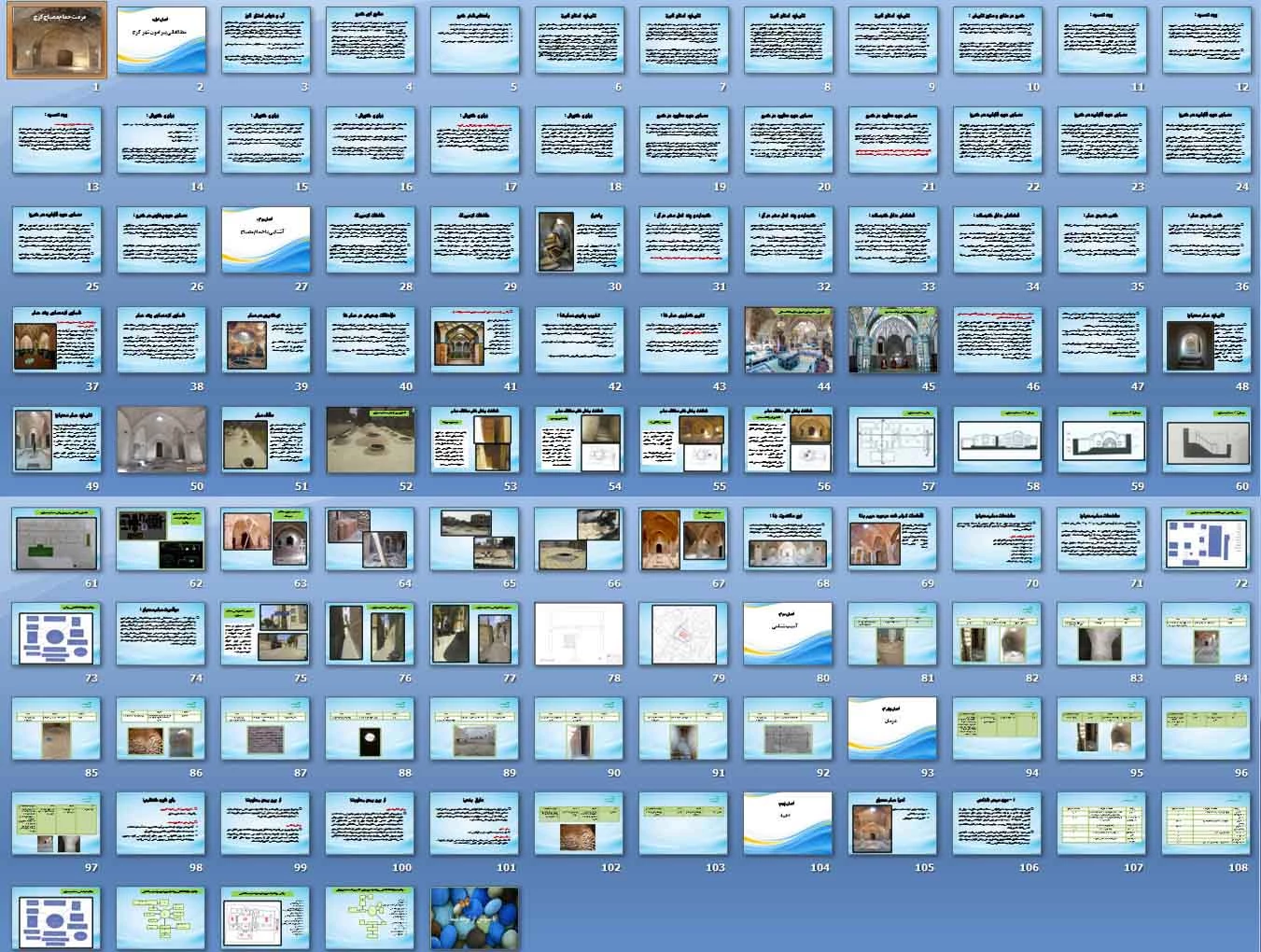Choose slide 72 blue block diagram
Image resolution: width=1261 pixels, height=952 pixels.
(1207, 539)
